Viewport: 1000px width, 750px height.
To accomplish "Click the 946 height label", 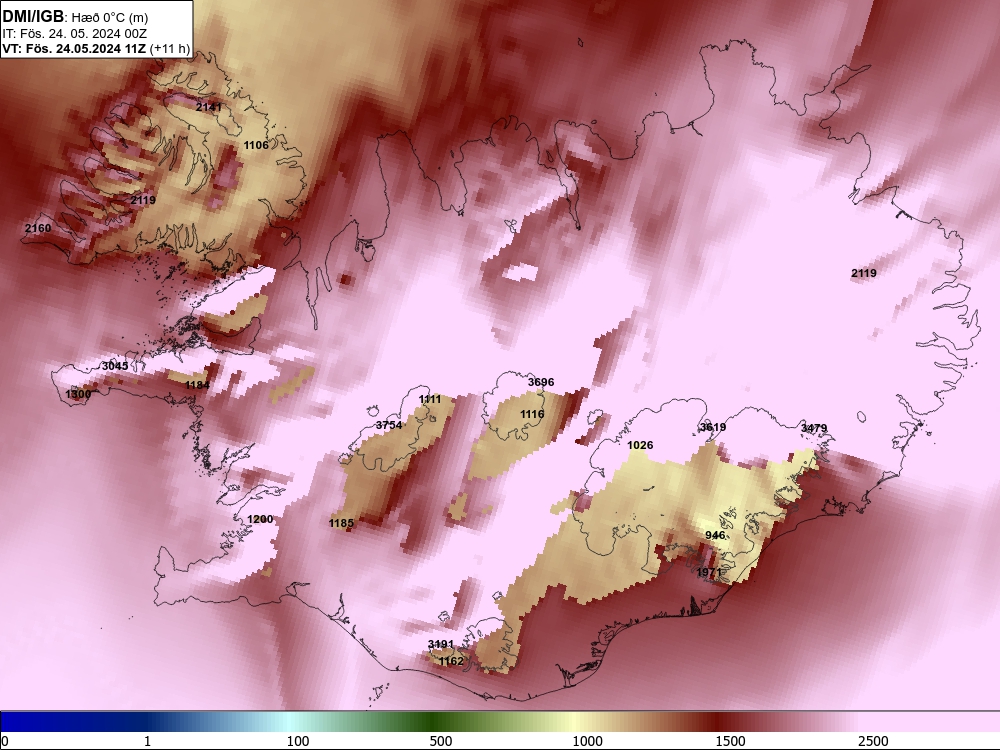I will 715,535.
